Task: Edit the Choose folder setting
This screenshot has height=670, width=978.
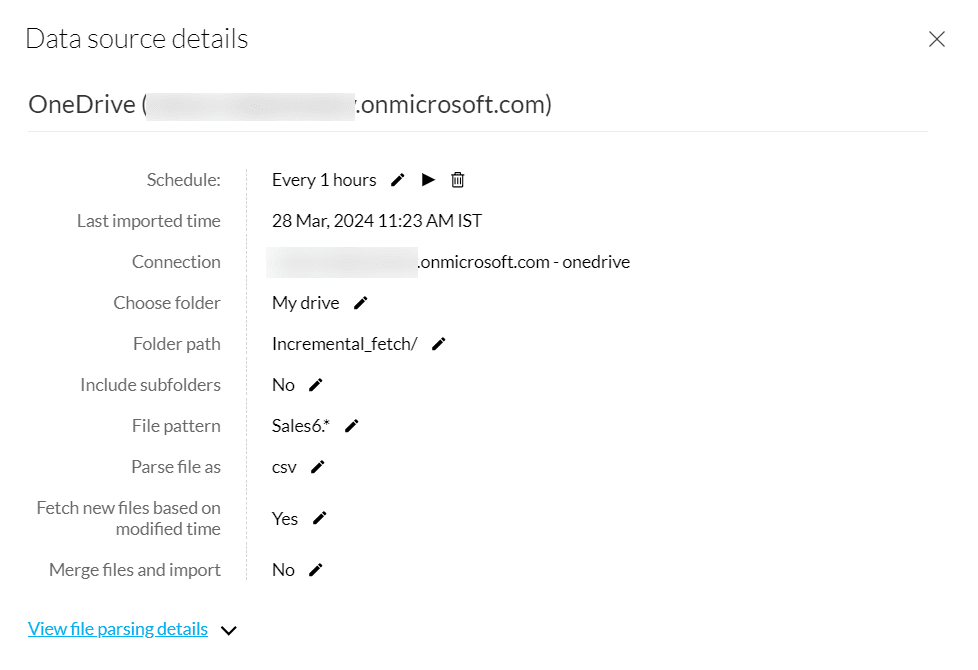Action: coord(361,303)
